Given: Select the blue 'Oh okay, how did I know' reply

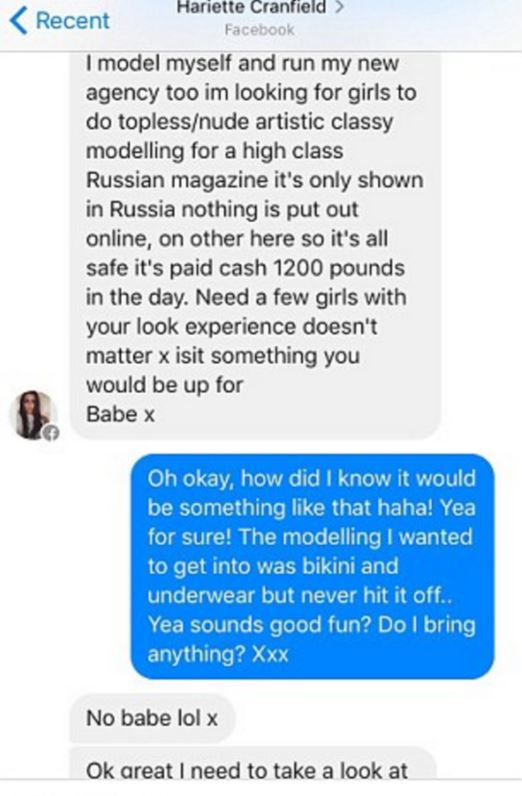Looking at the screenshot, I should pos(312,567).
